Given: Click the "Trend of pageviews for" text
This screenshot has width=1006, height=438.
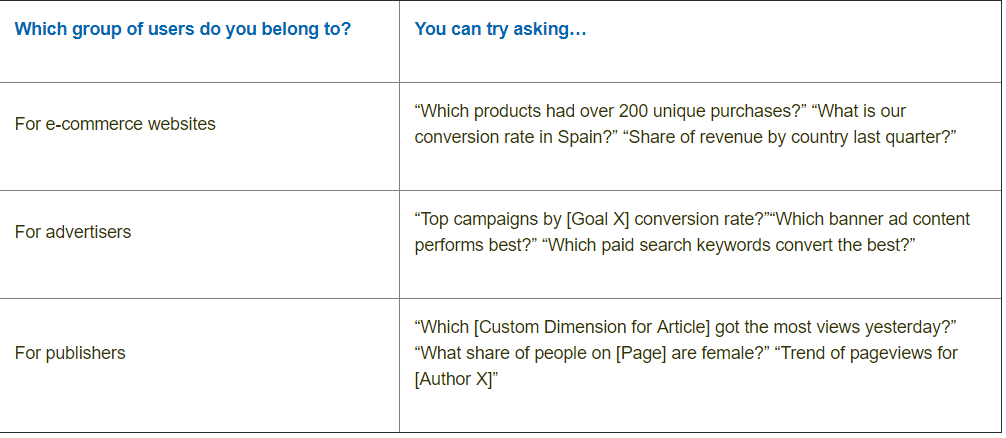Looking at the screenshot, I should tap(866, 353).
